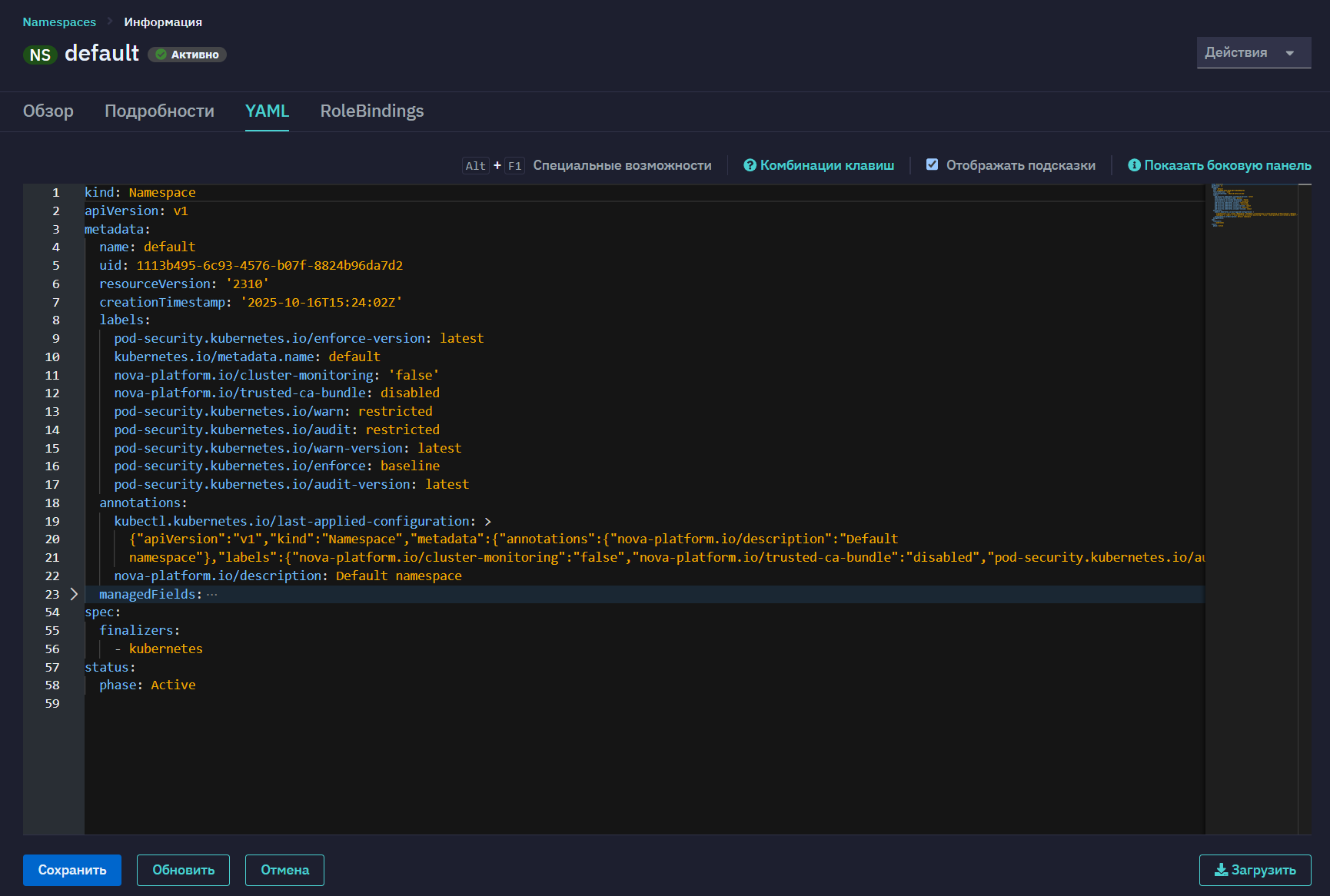Screen dimensions: 1330x896
Task: Click the NS namespace badge icon
Action: (x=40, y=55)
